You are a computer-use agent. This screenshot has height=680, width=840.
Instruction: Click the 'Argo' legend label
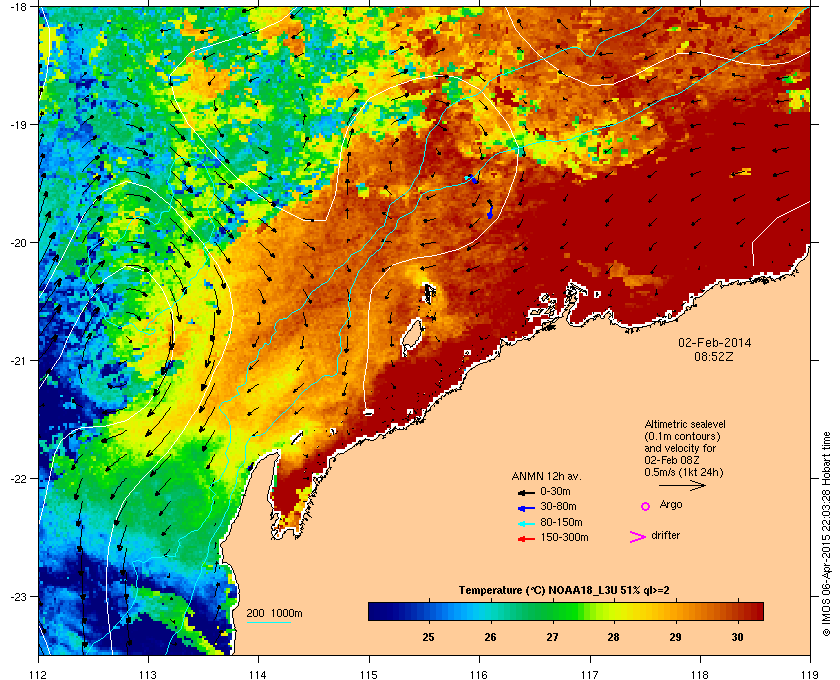pyautogui.click(x=671, y=505)
